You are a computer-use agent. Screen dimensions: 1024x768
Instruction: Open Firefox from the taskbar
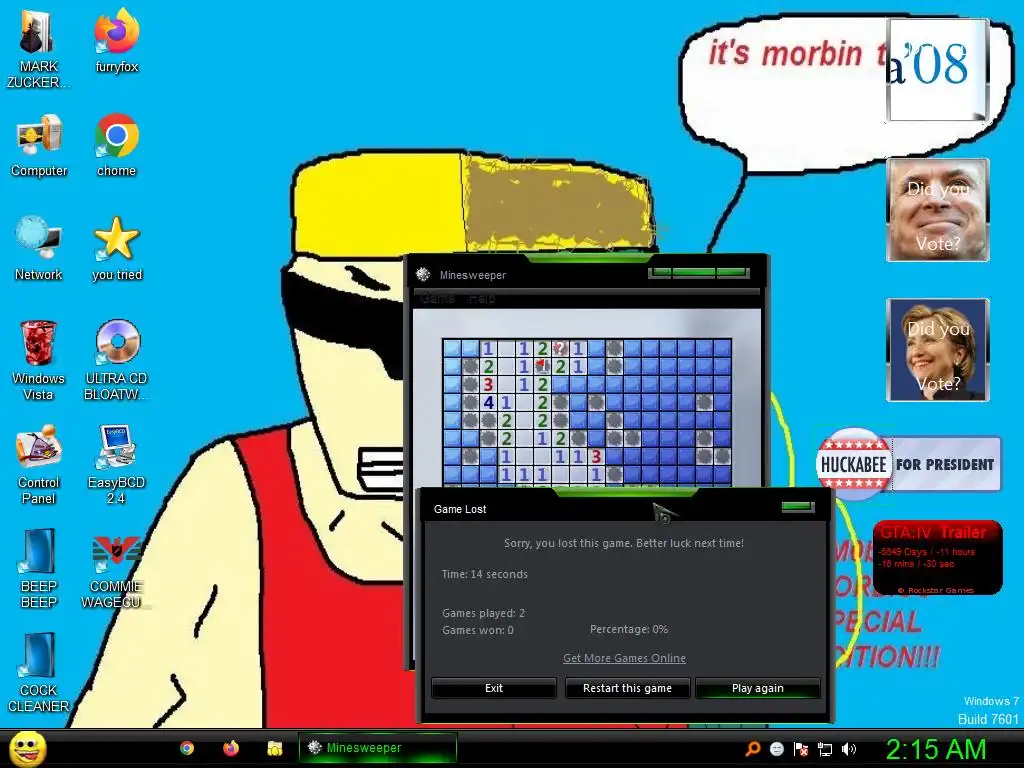[x=231, y=748]
